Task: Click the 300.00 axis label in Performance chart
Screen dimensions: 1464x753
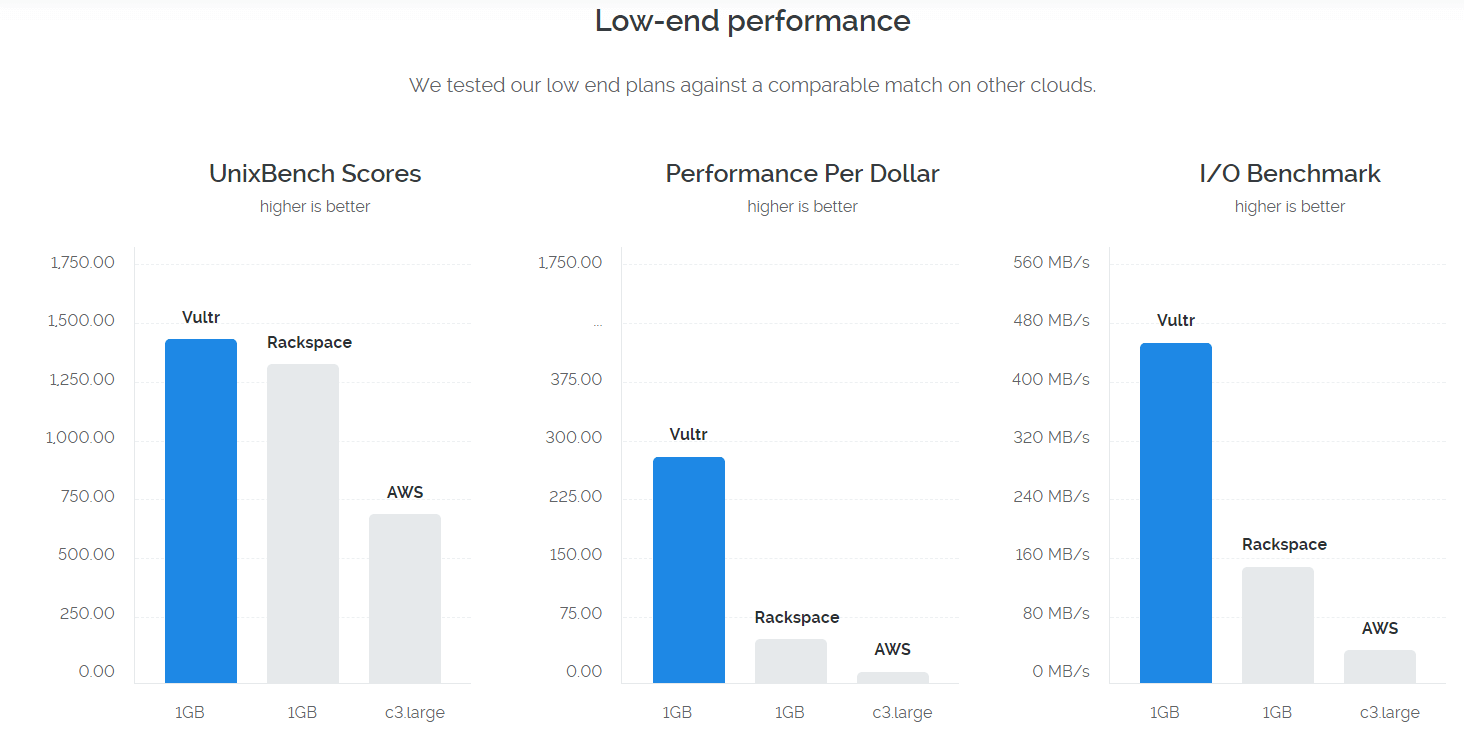Action: coord(574,437)
